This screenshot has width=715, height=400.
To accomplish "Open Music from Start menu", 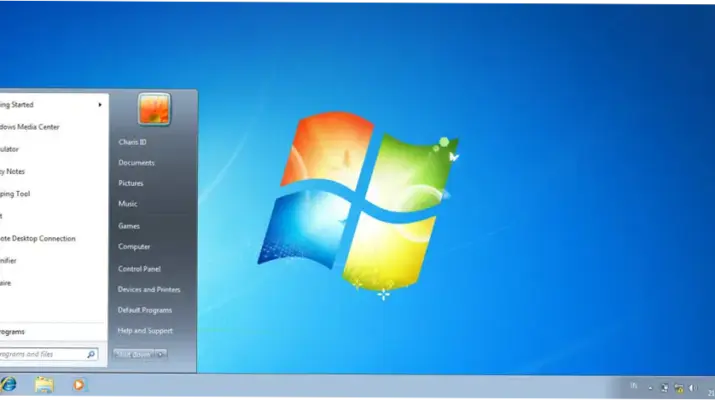I will 128,204.
